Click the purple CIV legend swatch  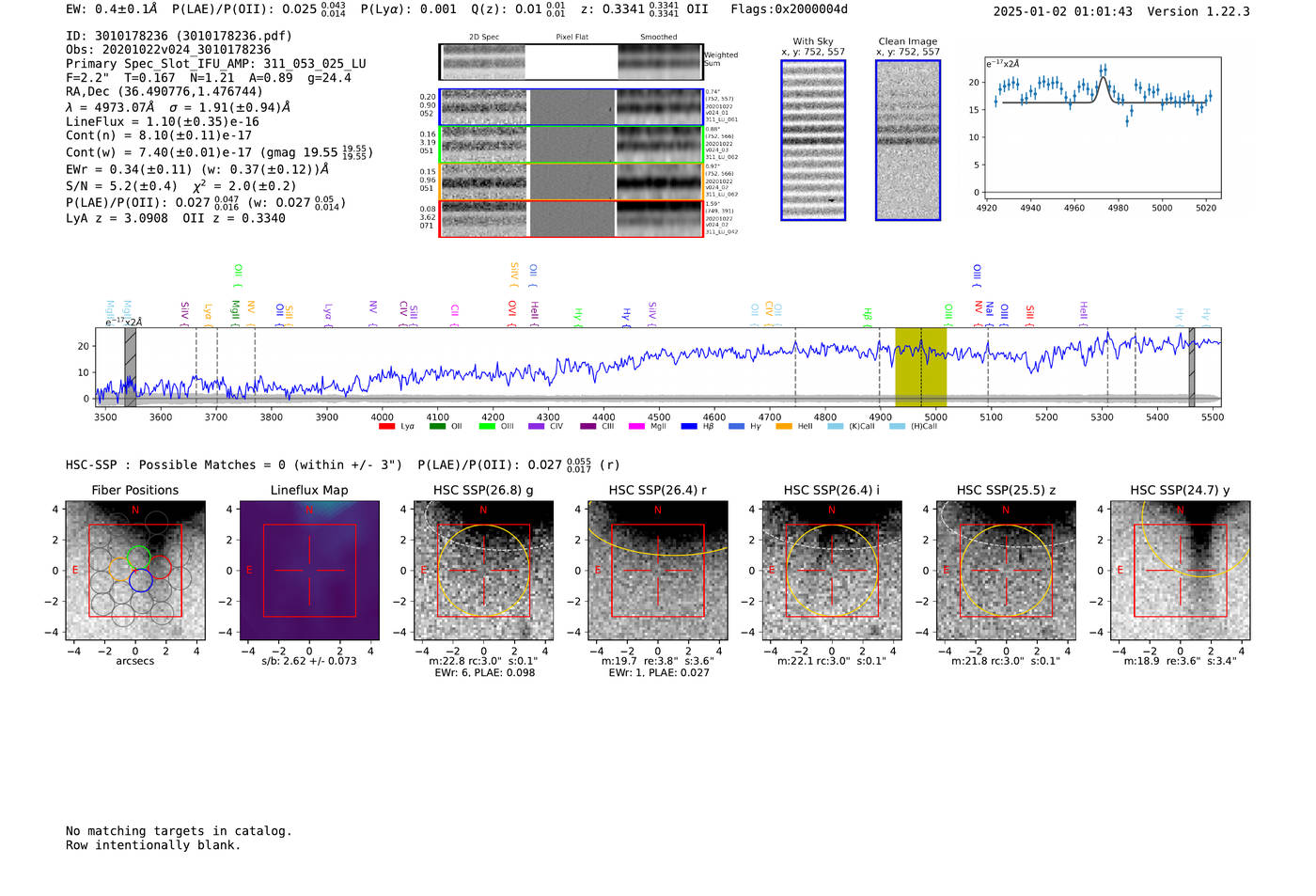coord(537,427)
